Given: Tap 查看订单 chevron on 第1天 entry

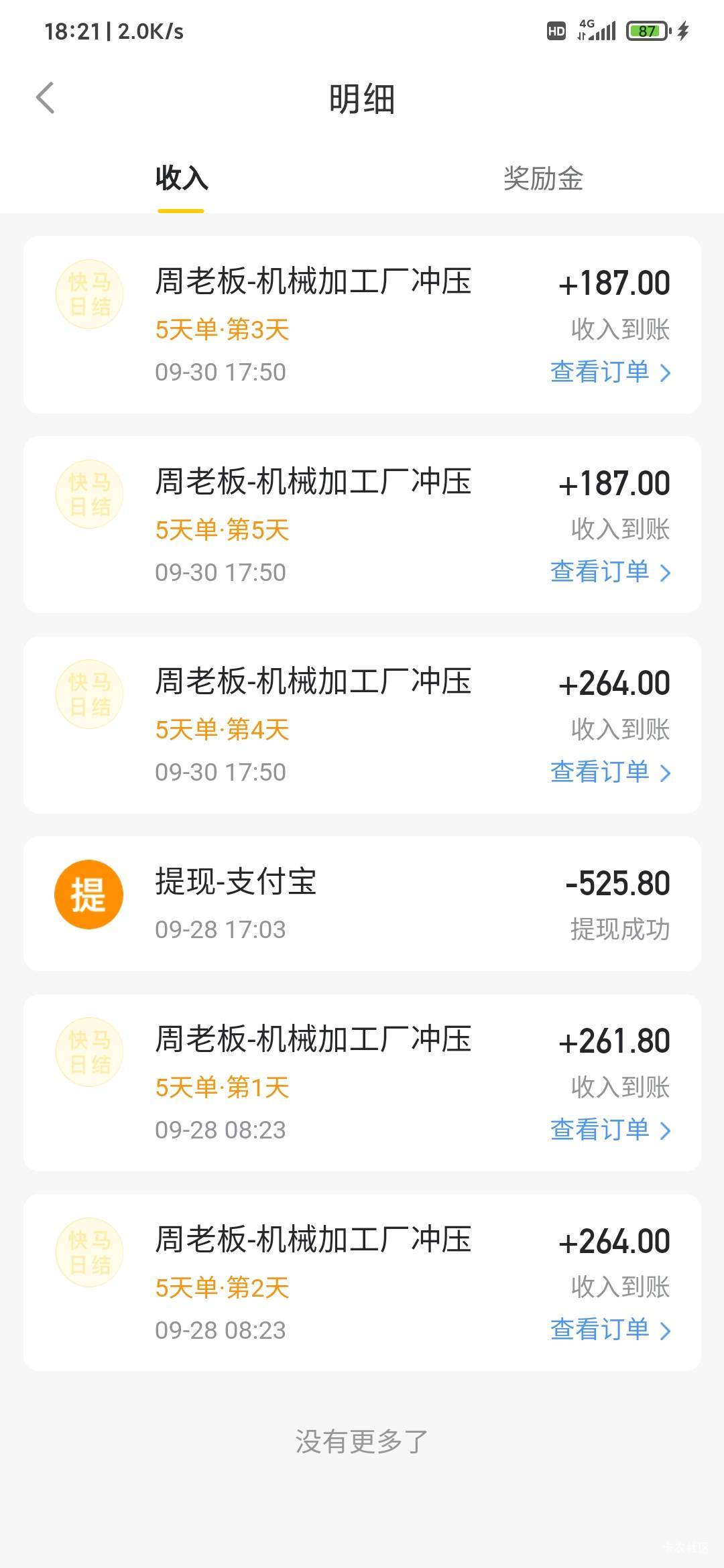Looking at the screenshot, I should (x=665, y=1130).
